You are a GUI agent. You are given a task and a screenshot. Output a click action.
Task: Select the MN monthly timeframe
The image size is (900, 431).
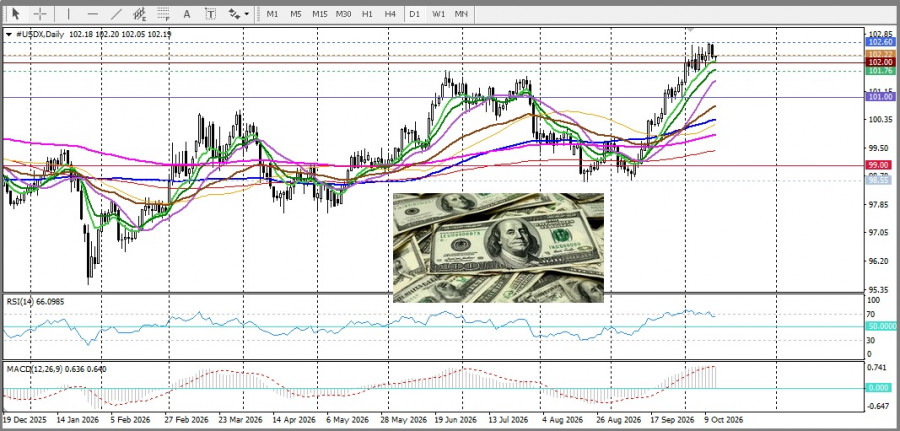[x=460, y=14]
